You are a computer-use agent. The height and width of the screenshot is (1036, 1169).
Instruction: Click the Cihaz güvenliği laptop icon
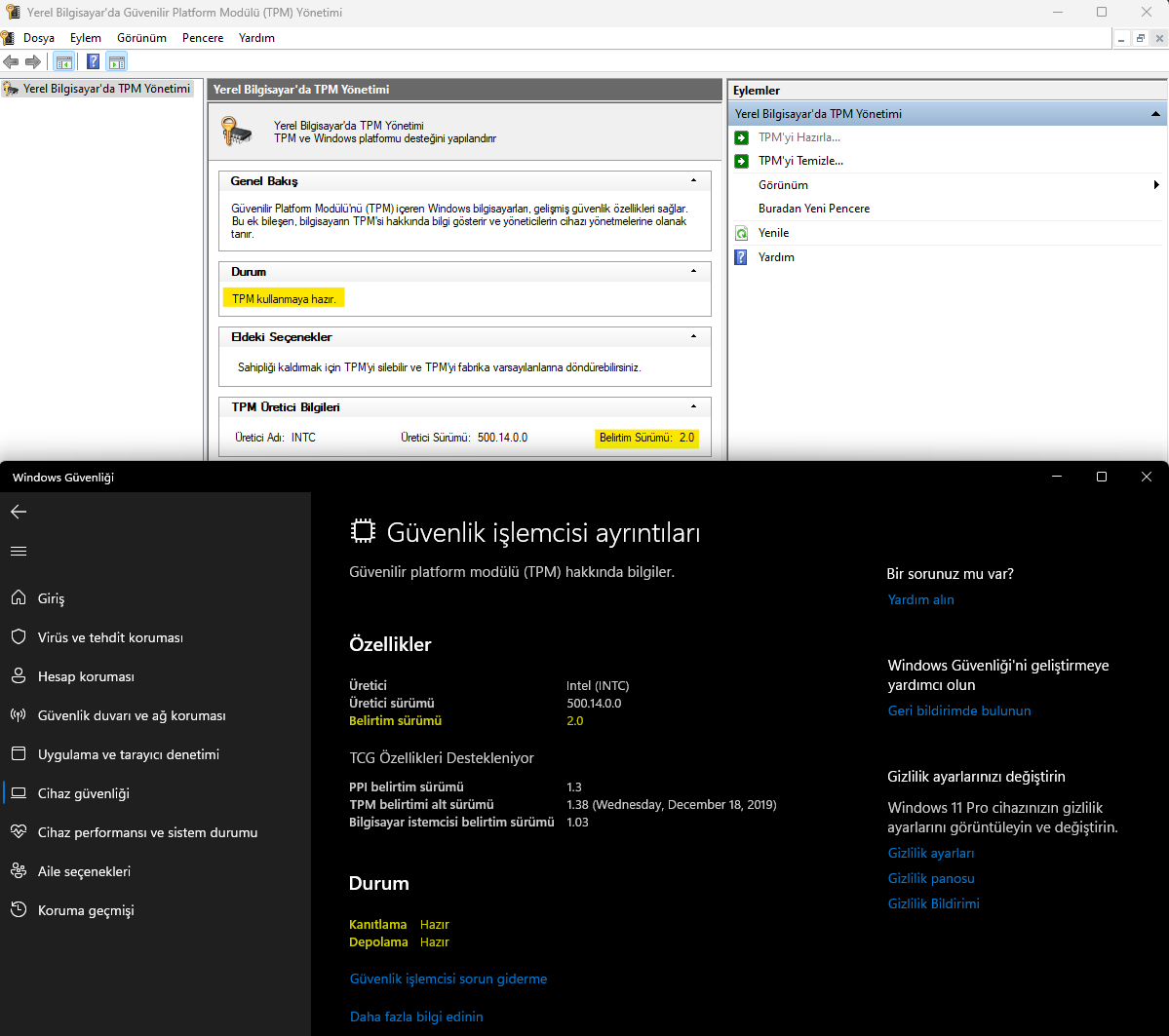(19, 793)
